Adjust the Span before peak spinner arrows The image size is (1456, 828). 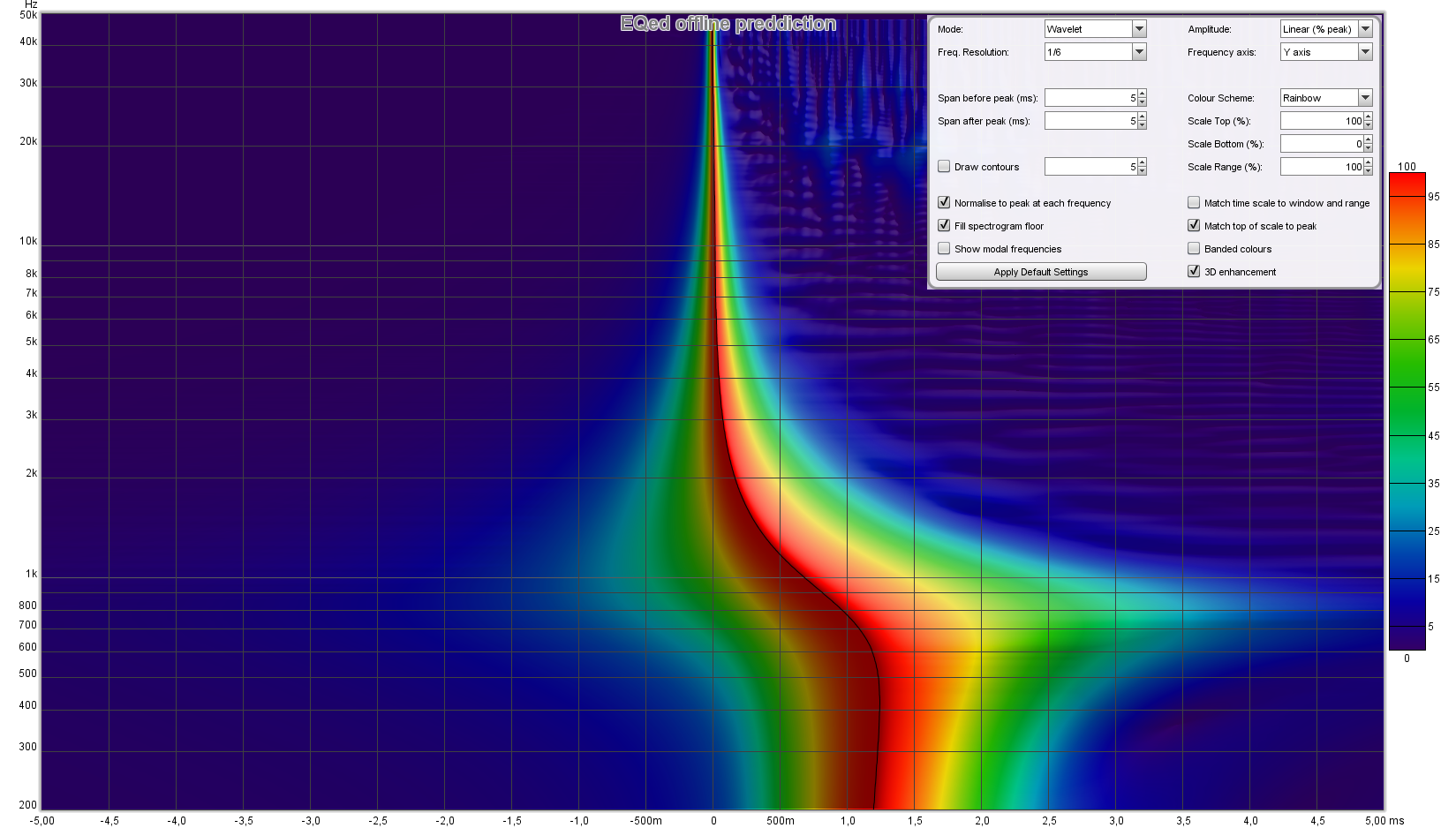point(1142,98)
